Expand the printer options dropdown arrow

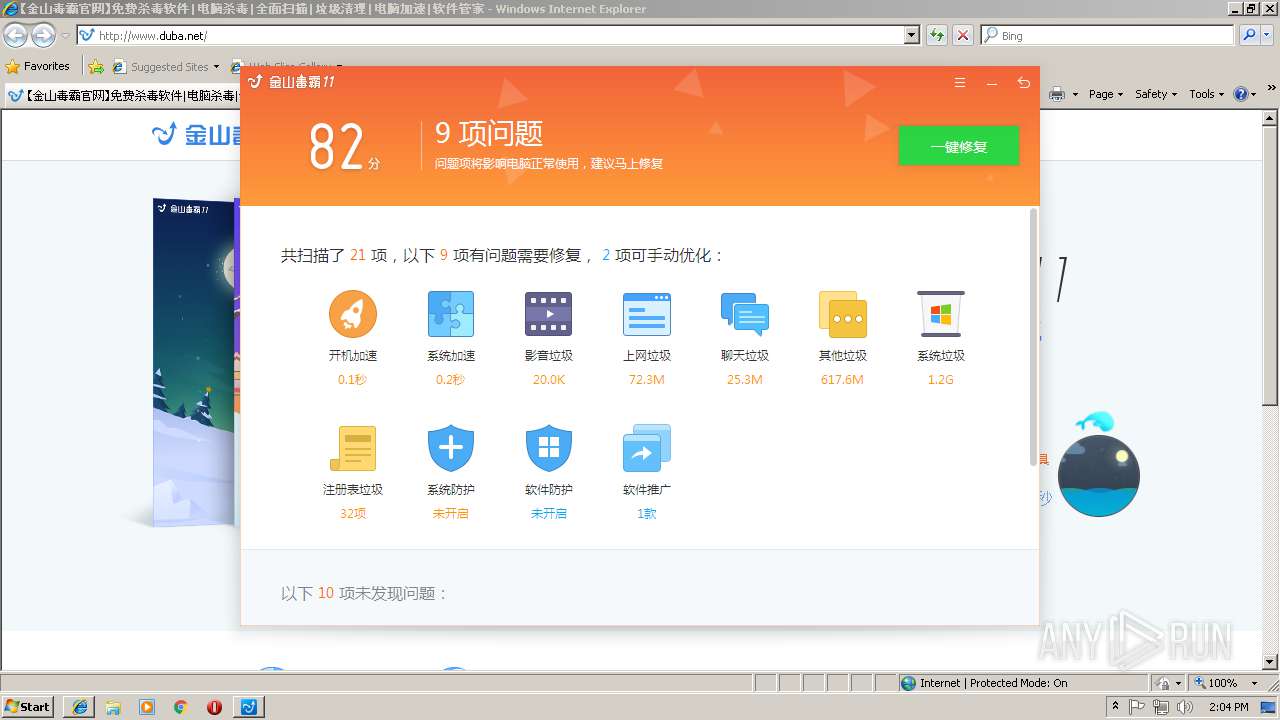(x=1075, y=94)
